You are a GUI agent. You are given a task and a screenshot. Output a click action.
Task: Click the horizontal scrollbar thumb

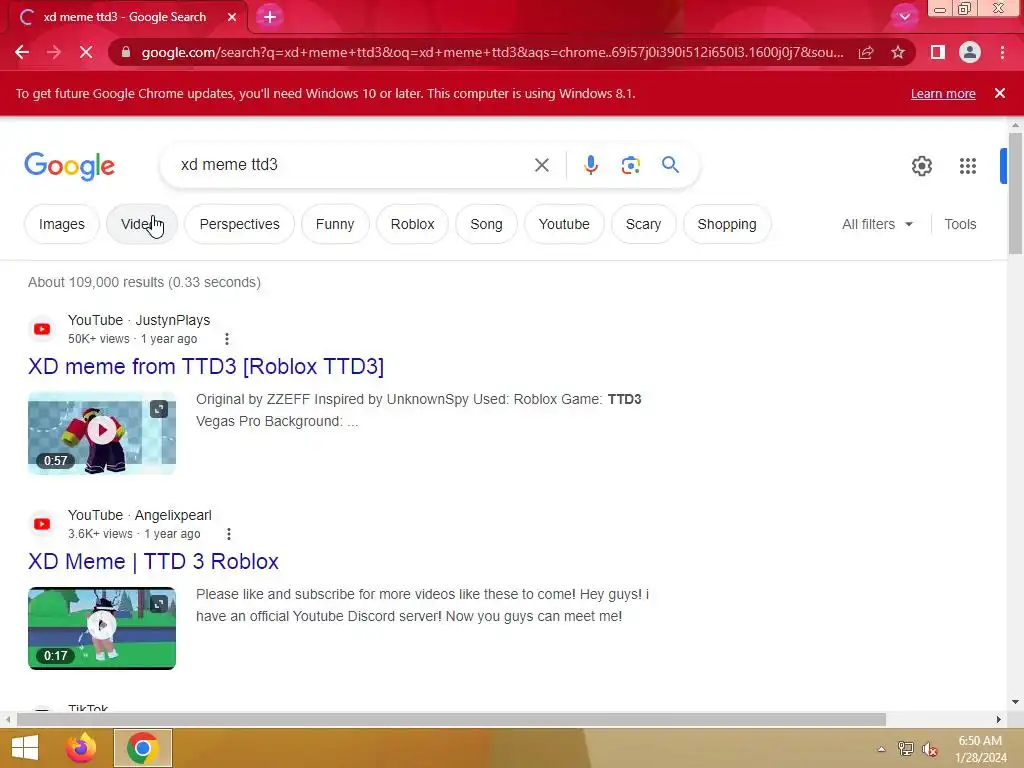(x=451, y=719)
